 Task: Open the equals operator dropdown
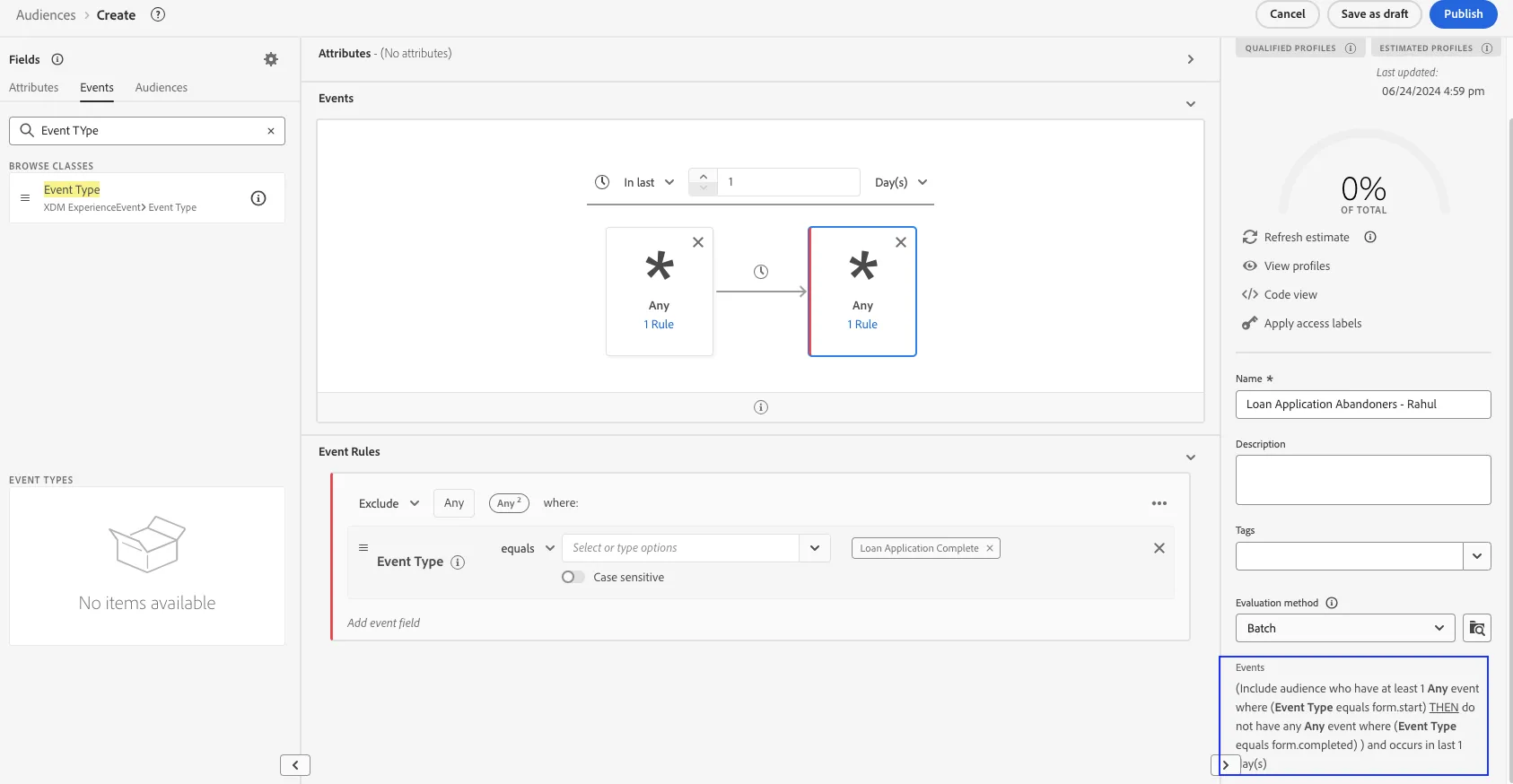pos(528,548)
